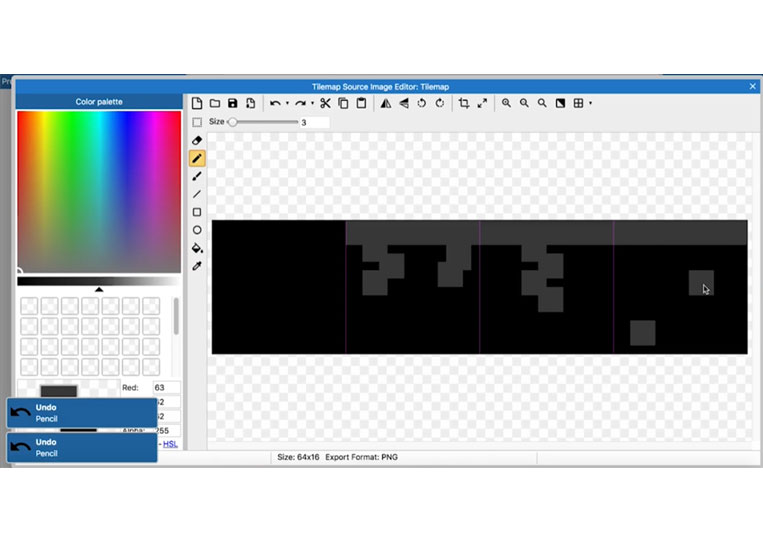Zoom in on the canvas
Viewport: 763px width, 541px height.
coord(506,103)
